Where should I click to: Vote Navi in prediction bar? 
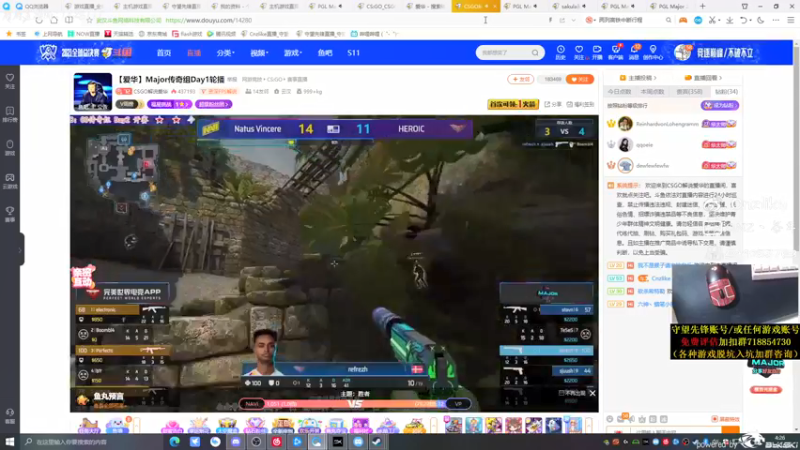click(x=252, y=404)
